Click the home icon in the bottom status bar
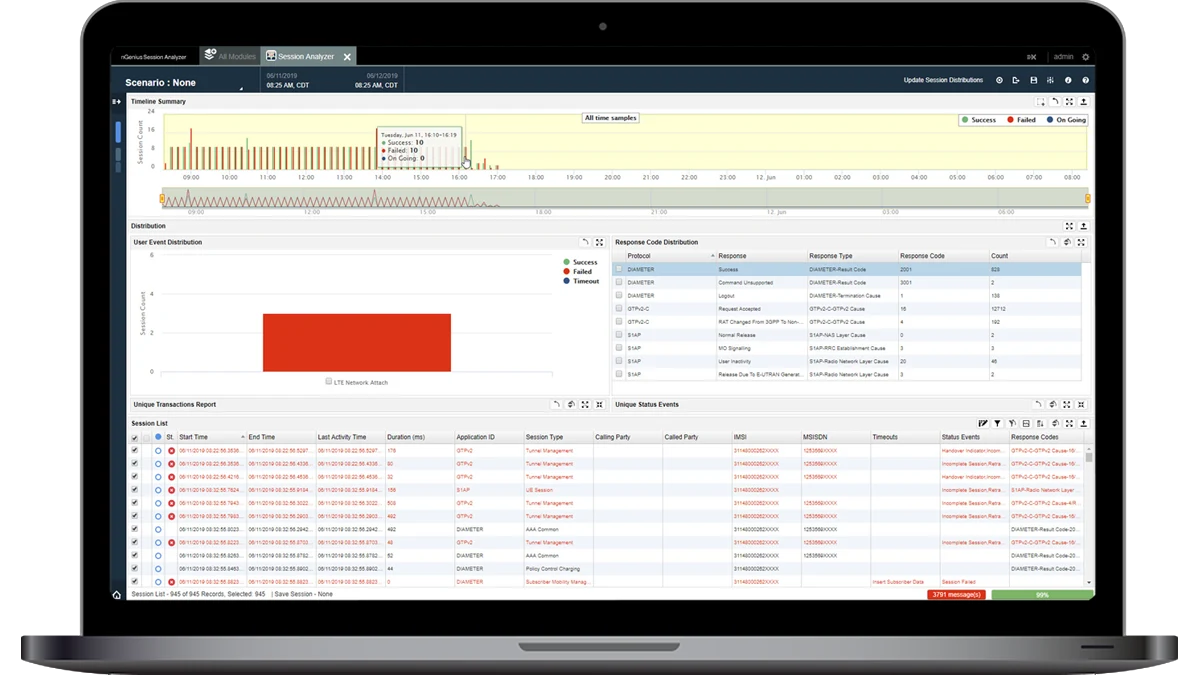Image resolution: width=1200 pixels, height=675 pixels. click(x=116, y=594)
